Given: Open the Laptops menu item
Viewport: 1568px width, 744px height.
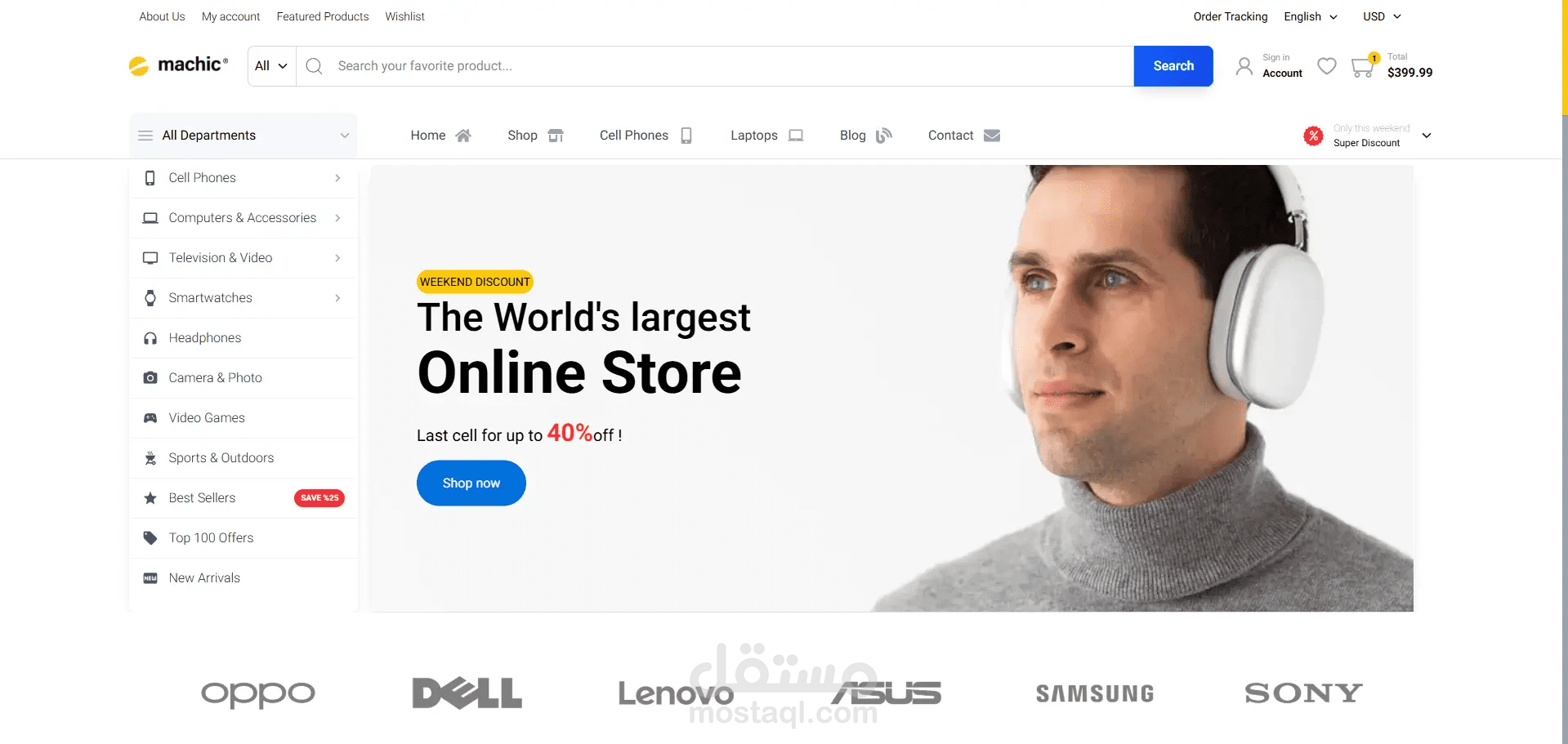Looking at the screenshot, I should 767,136.
